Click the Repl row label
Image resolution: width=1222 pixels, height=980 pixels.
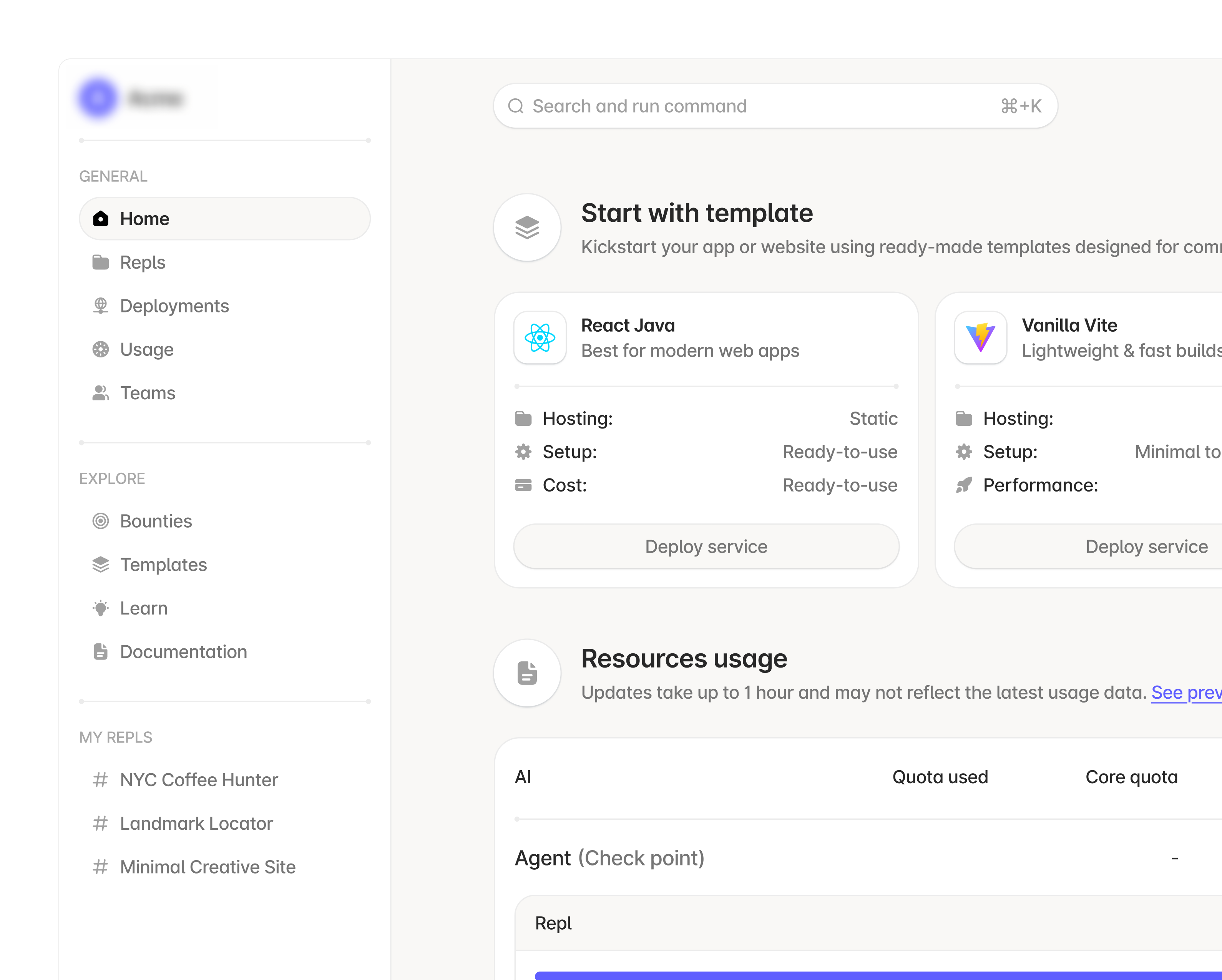point(553,924)
